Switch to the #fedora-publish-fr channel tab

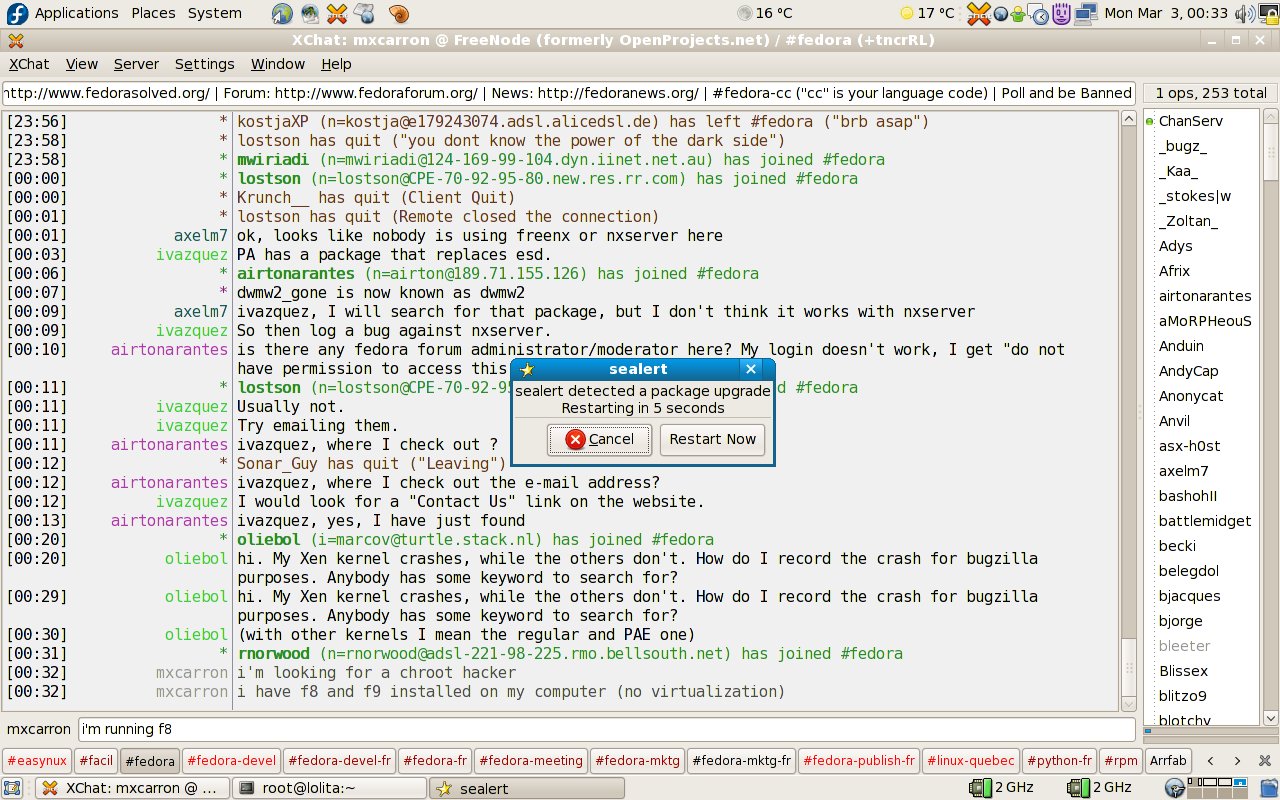point(859,761)
